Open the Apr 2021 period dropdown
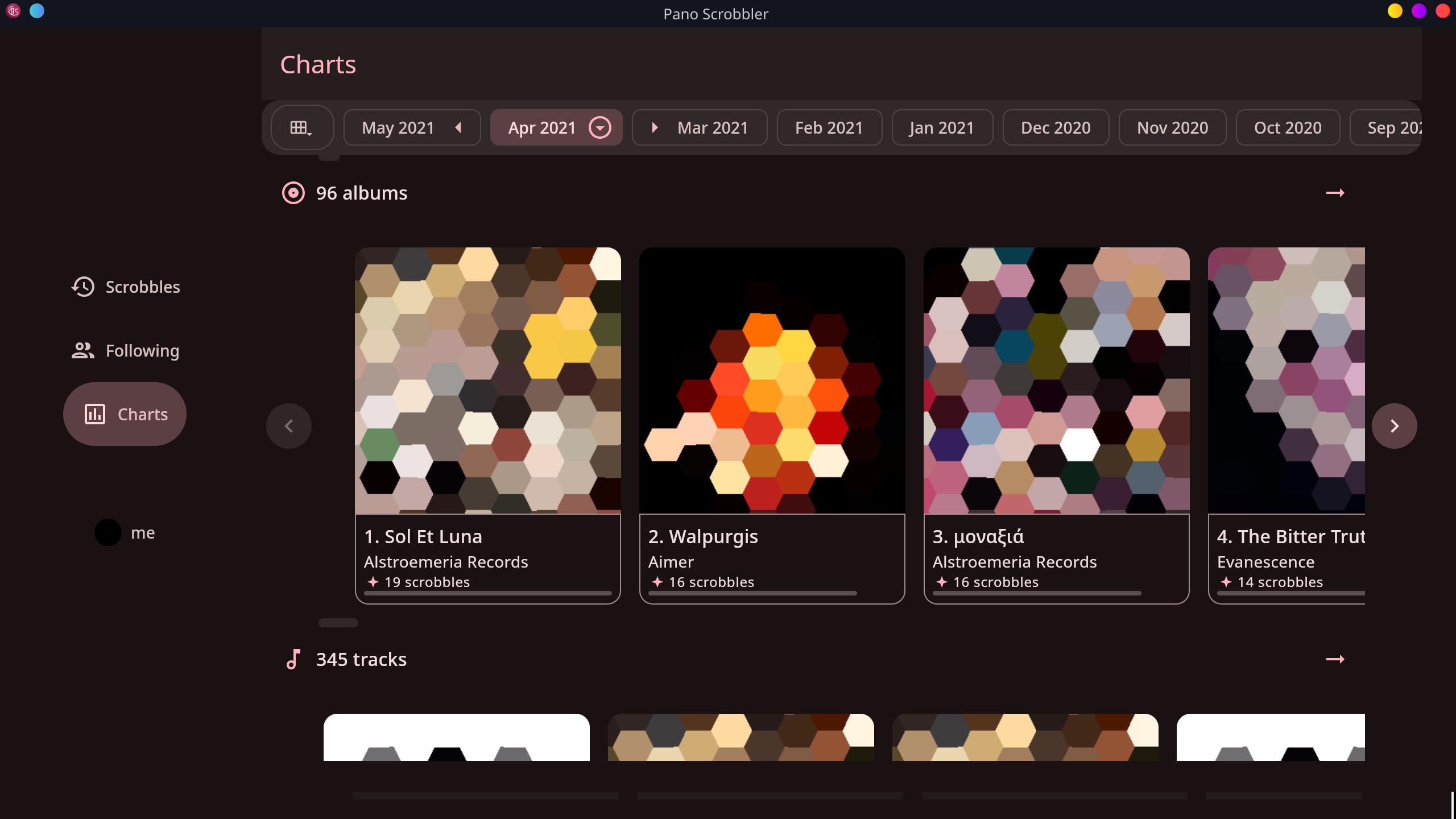This screenshot has width=1456, height=819. pos(600,127)
